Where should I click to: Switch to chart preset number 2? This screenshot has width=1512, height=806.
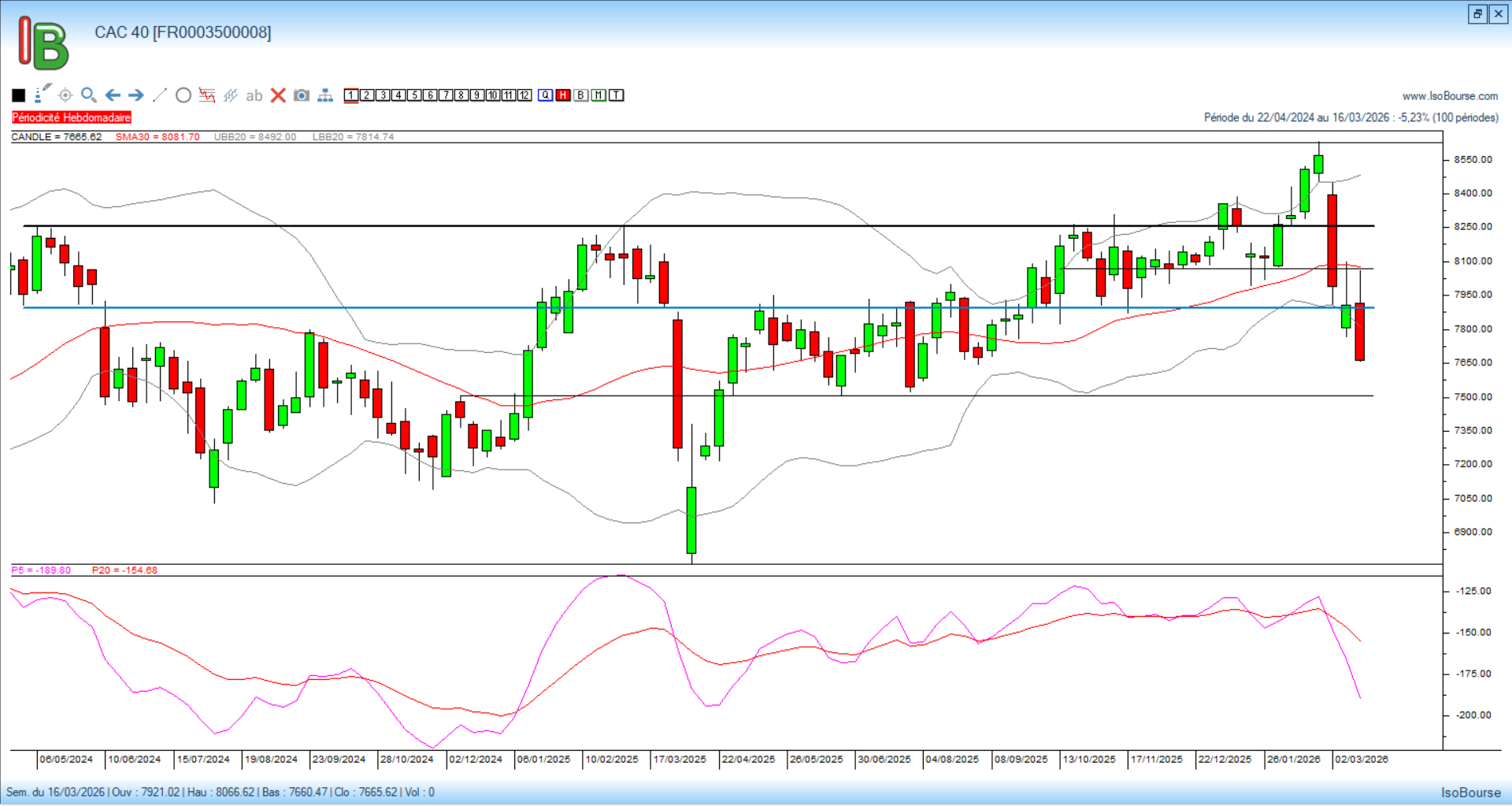[367, 95]
